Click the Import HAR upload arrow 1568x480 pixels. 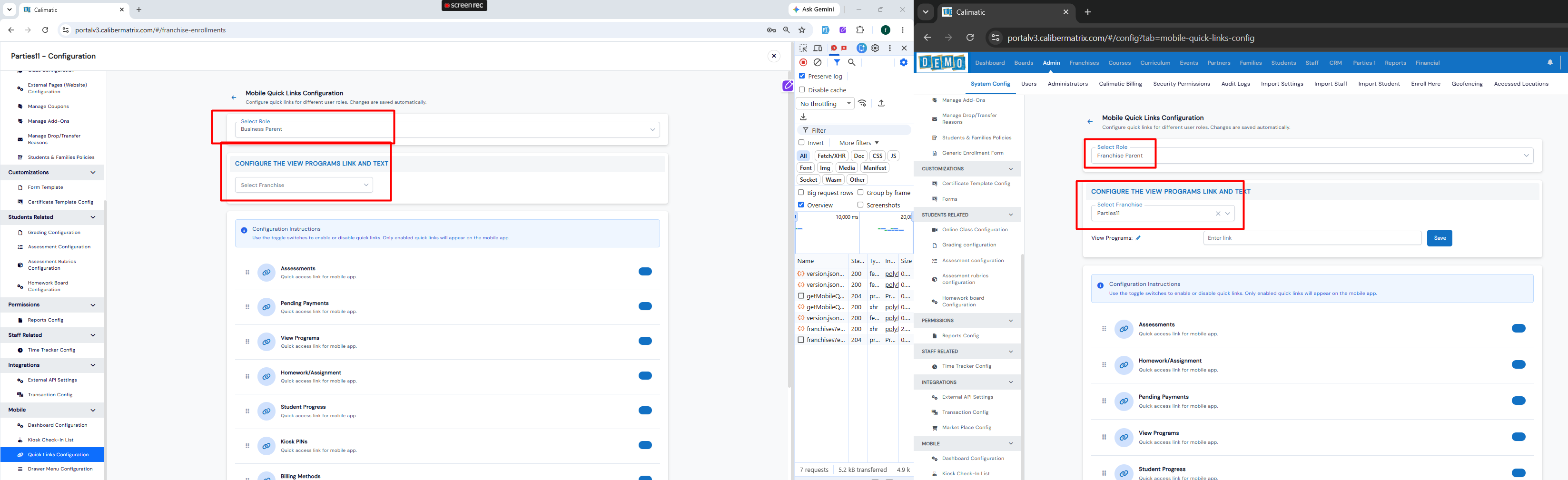pos(881,103)
